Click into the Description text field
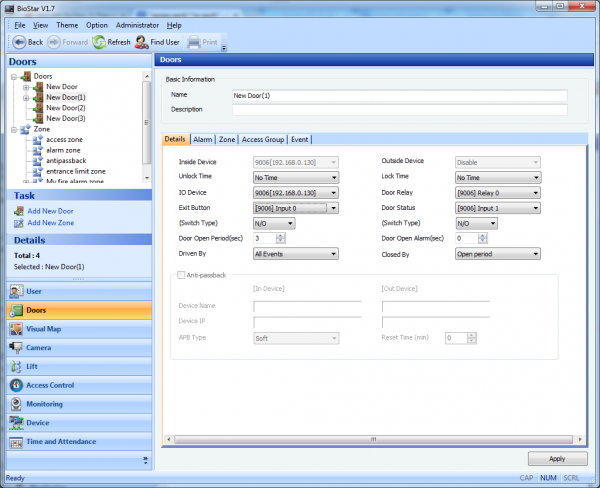 (x=398, y=109)
